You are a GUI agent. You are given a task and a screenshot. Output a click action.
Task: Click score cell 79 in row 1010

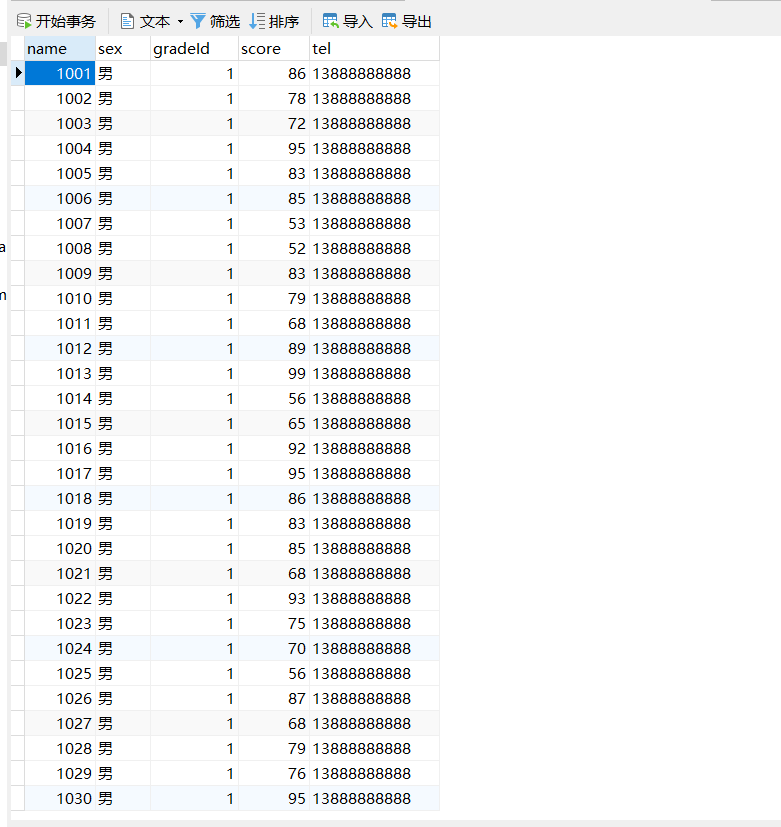[x=274, y=299]
